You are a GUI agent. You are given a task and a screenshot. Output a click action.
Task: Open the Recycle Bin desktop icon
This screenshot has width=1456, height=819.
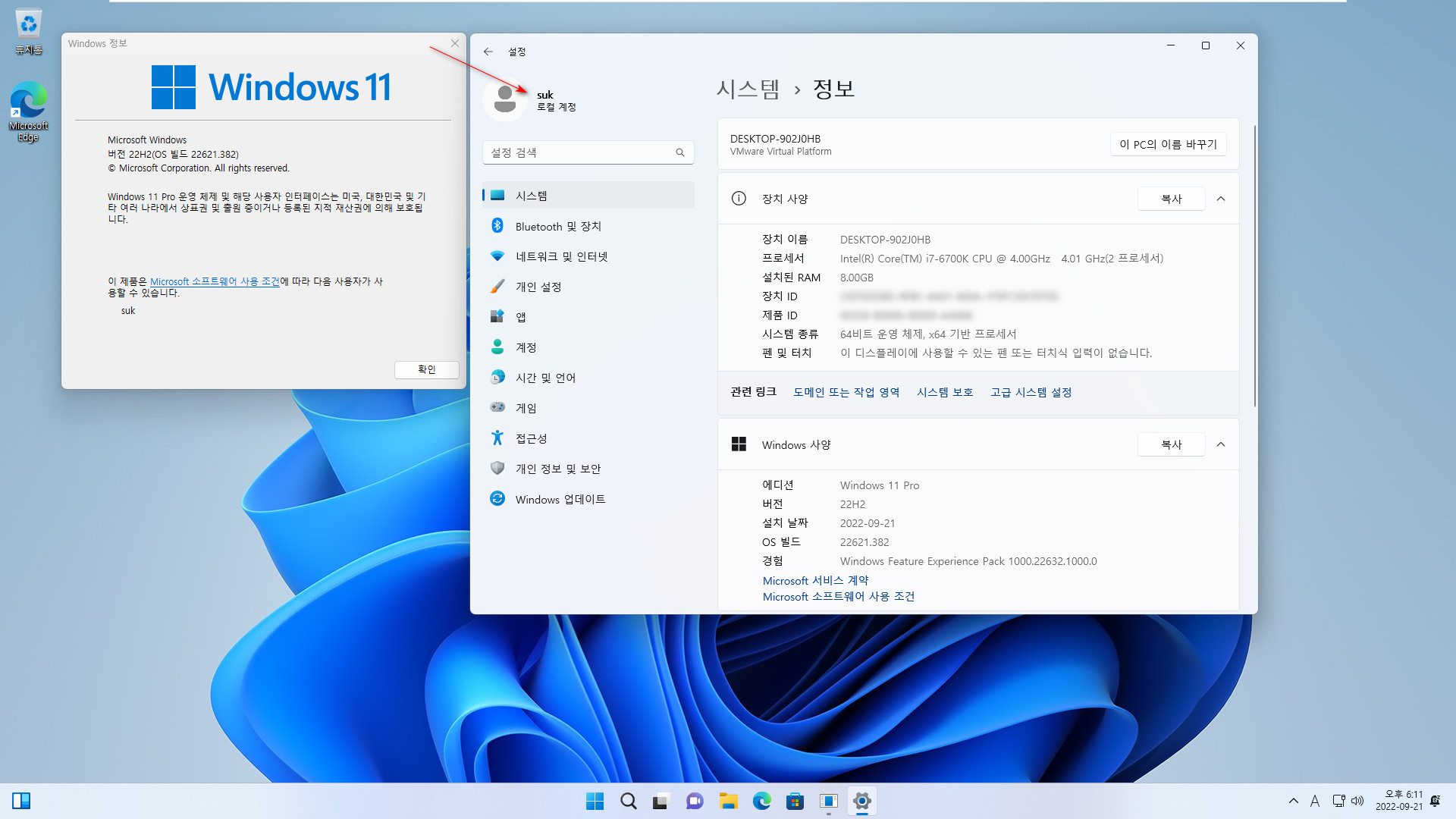point(28,32)
